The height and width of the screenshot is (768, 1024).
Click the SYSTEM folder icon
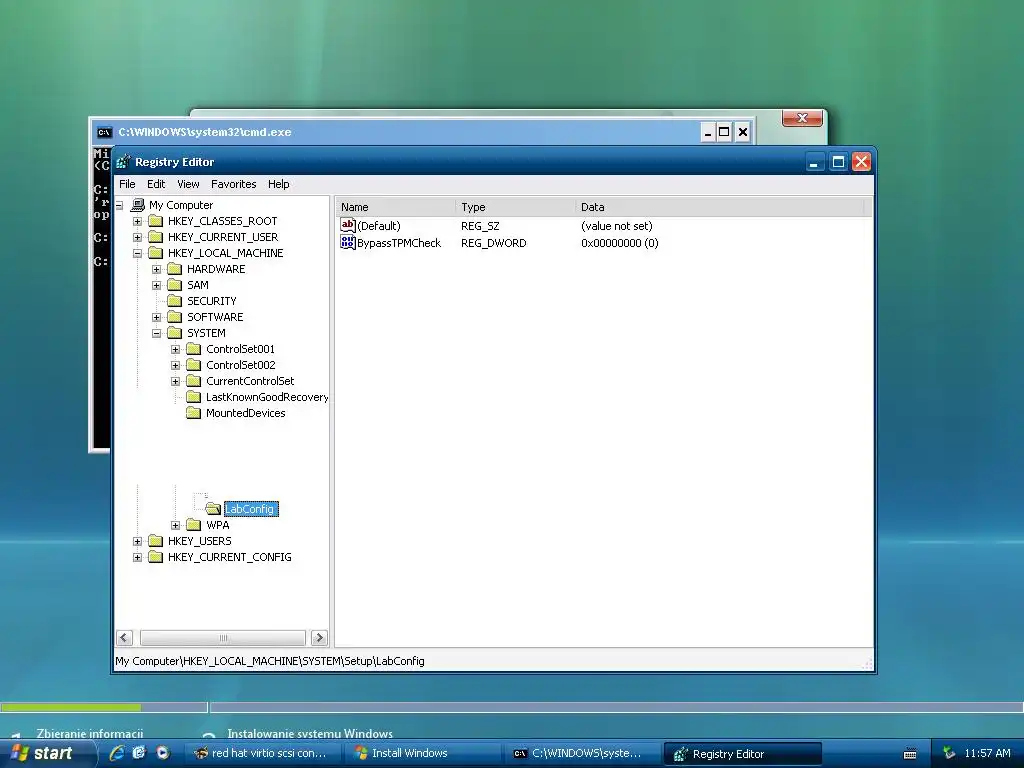pos(174,333)
